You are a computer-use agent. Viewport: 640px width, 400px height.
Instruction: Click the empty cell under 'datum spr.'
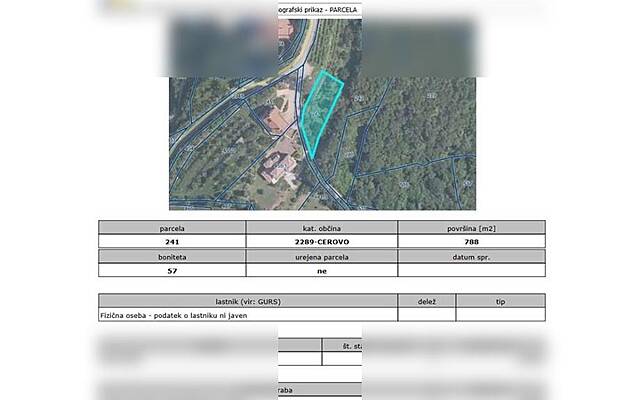(471, 270)
